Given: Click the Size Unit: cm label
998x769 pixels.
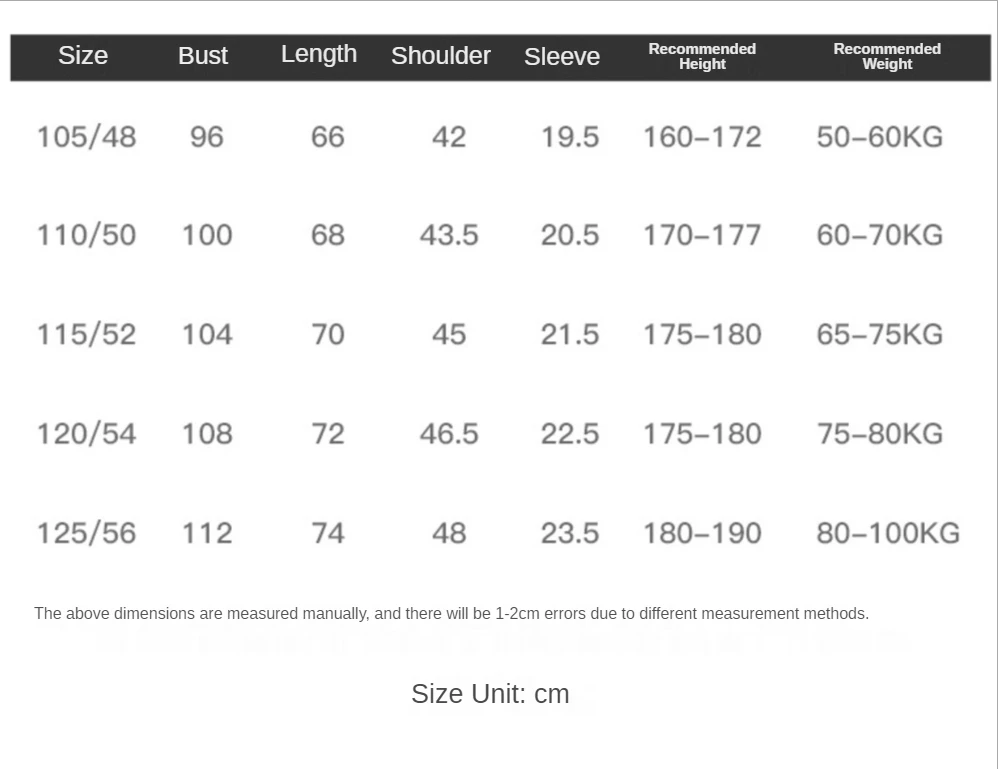Looking at the screenshot, I should coord(490,694).
